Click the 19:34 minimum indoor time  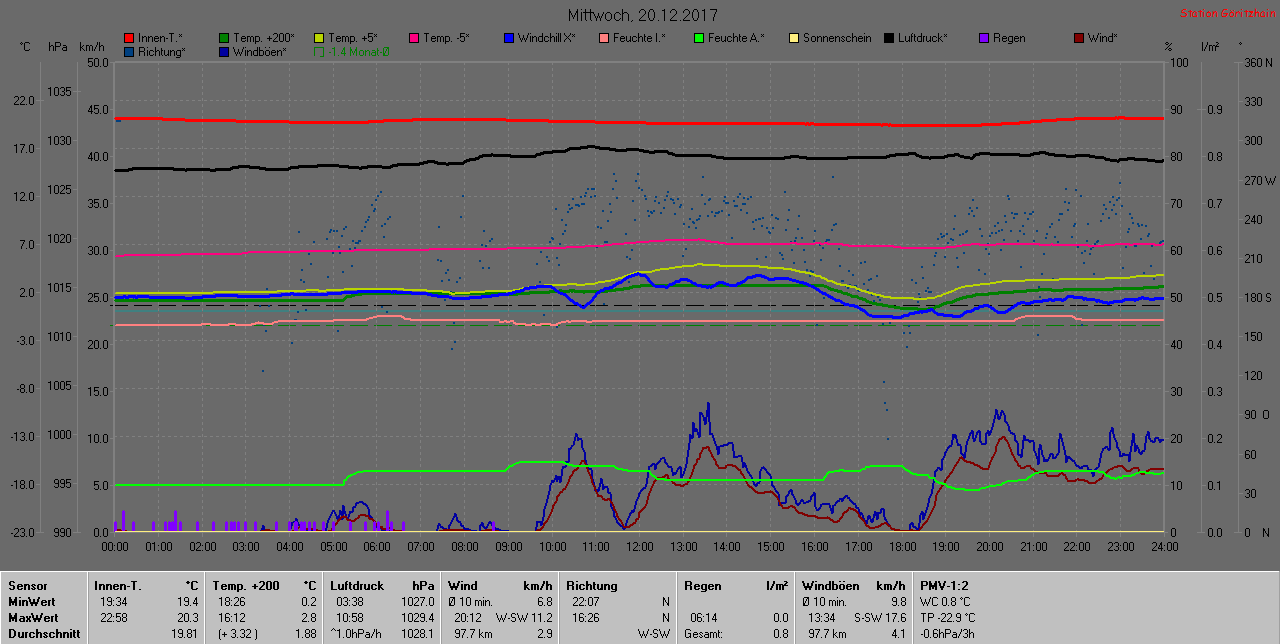(x=113, y=602)
